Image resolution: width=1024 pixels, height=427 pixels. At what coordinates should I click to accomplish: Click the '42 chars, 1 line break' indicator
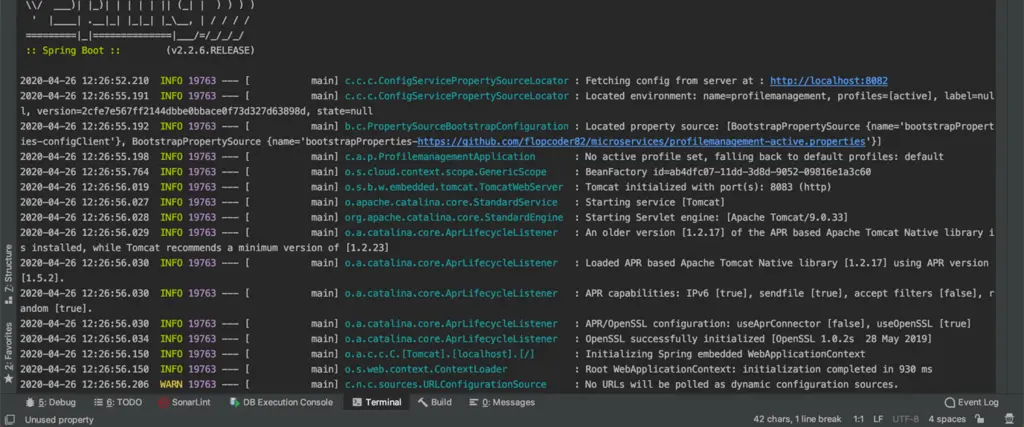pos(799,419)
